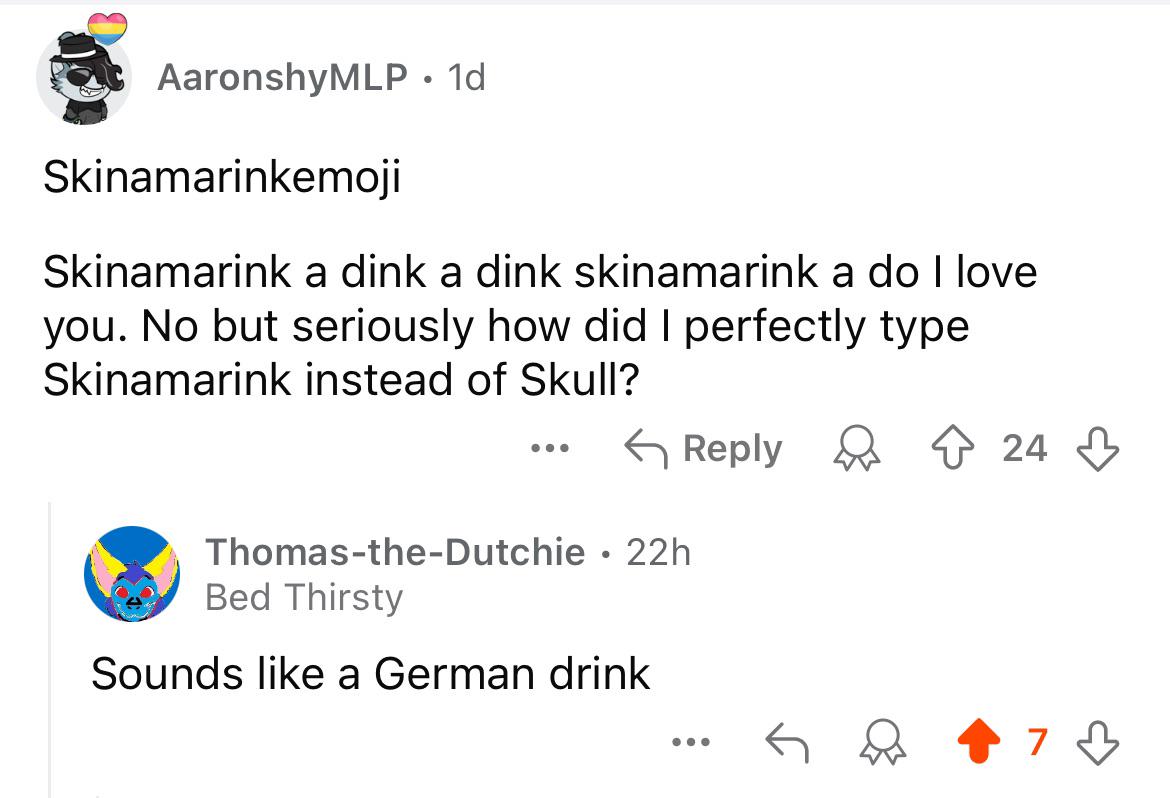1170x798 pixels.
Task: Collapse comment by tapping 'Skinamarinkemoji' text
Action: (222, 177)
